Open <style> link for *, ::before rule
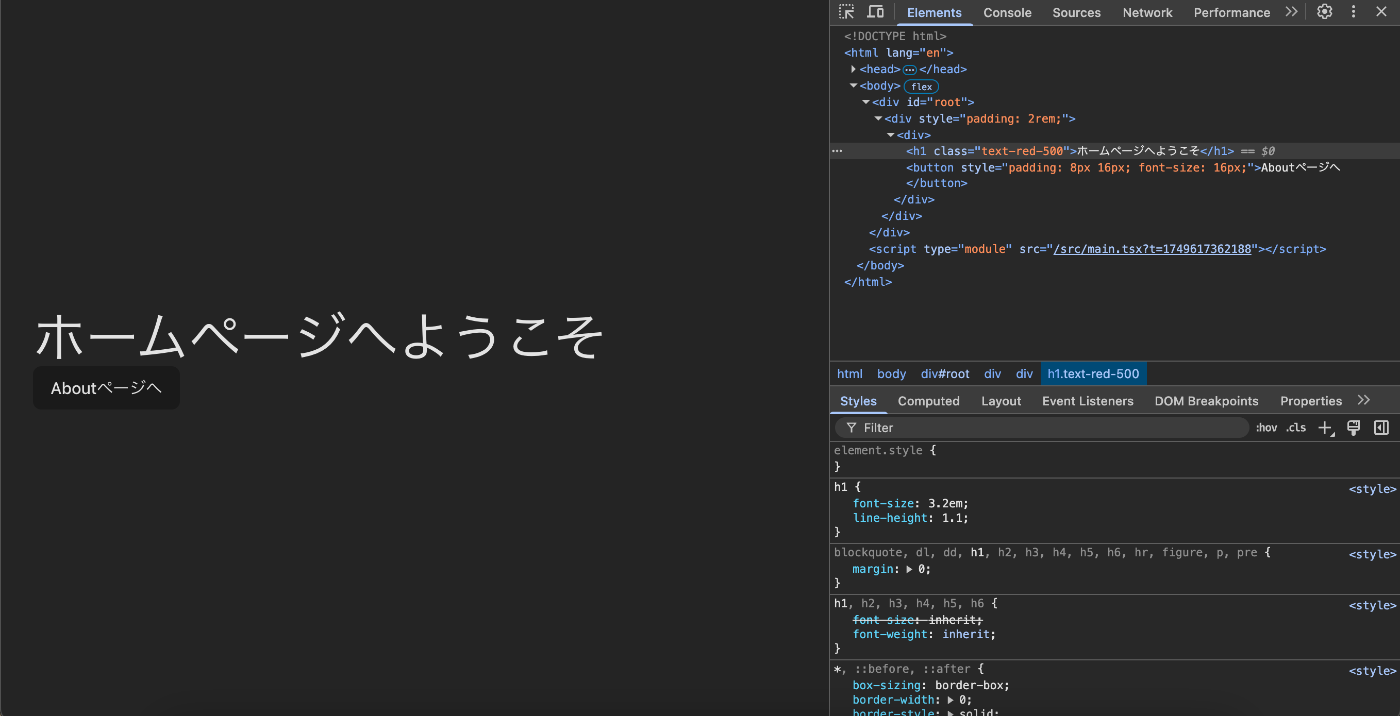This screenshot has width=1400, height=716. 1372,671
